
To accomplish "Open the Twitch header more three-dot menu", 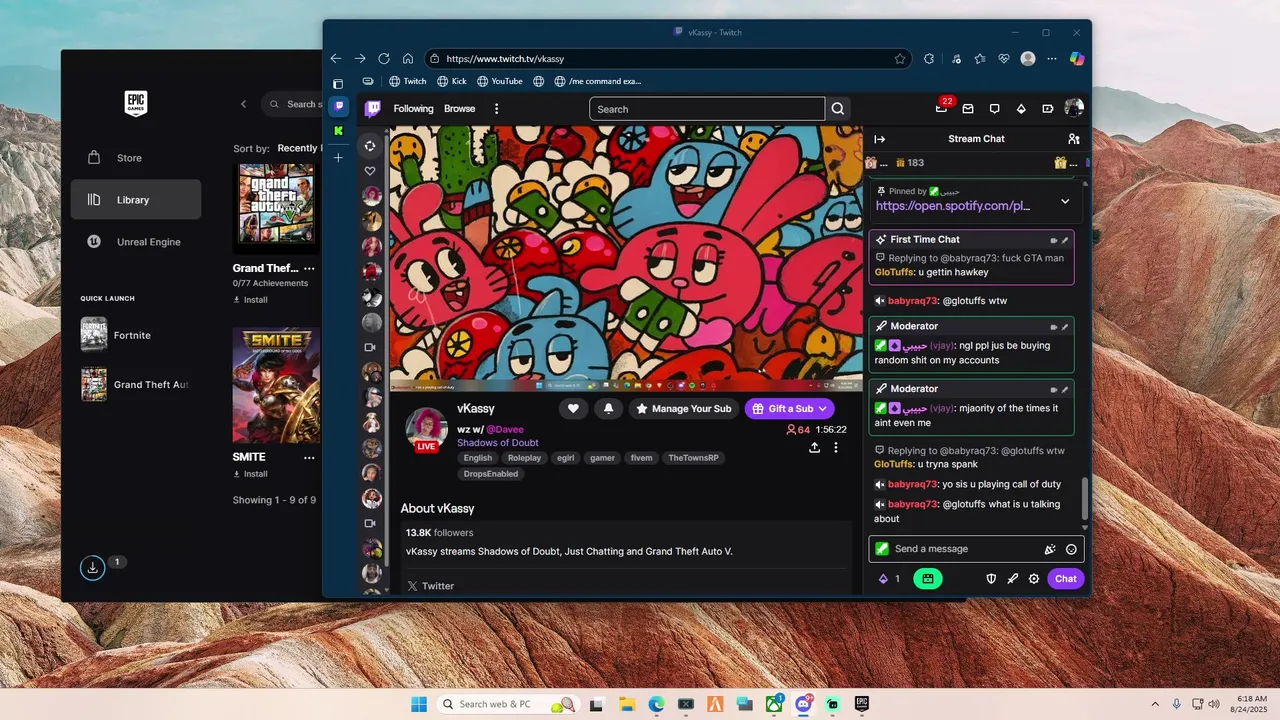I will tap(496, 109).
